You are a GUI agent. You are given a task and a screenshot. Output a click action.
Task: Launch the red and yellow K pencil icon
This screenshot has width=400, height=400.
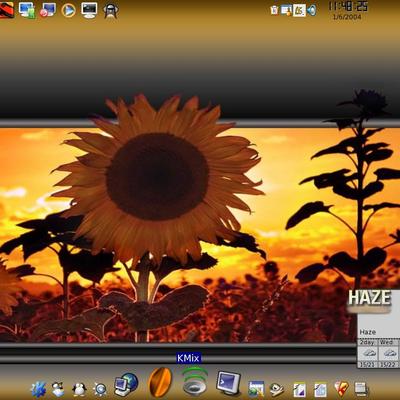[x=341, y=389]
